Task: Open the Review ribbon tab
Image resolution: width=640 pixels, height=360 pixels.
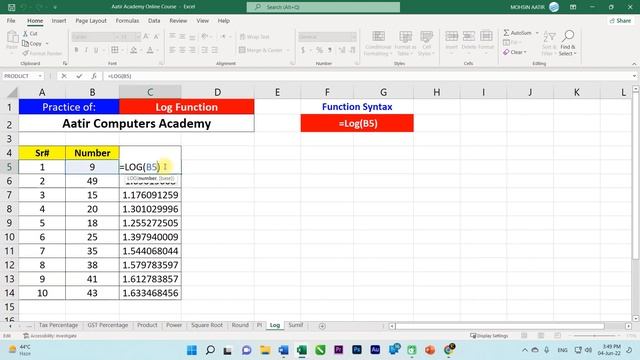Action: [x=178, y=20]
